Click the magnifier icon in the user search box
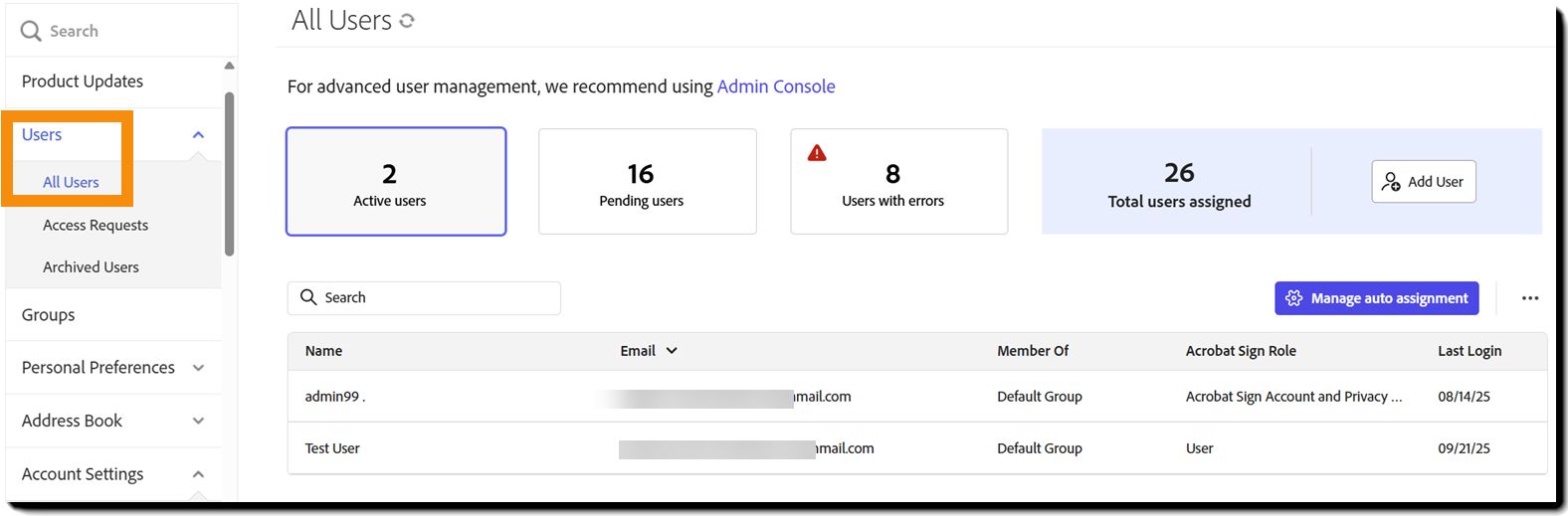Screen dimensions: 1568x516 308,297
